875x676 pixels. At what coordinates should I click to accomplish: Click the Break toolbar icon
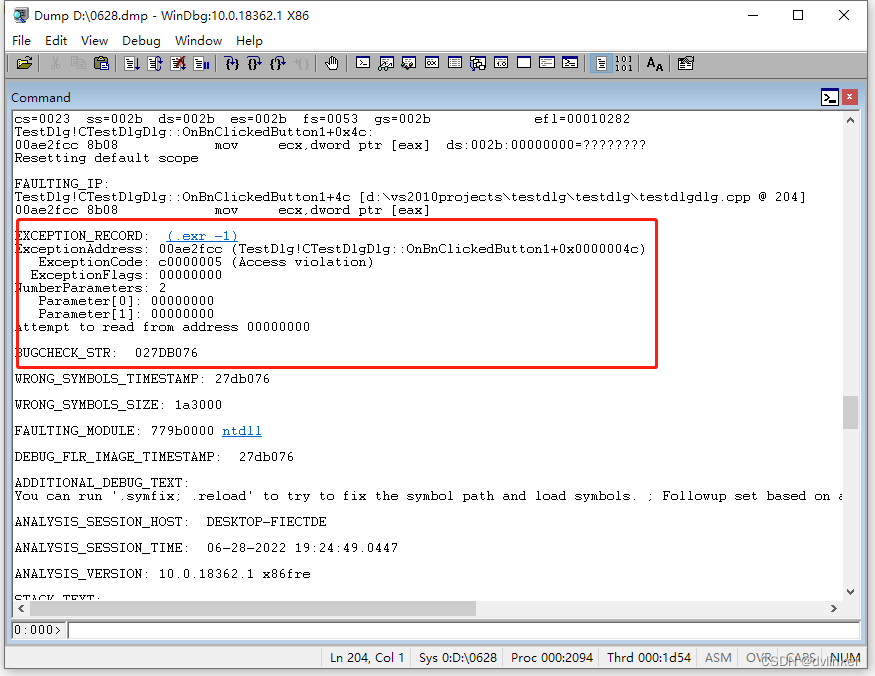(201, 64)
